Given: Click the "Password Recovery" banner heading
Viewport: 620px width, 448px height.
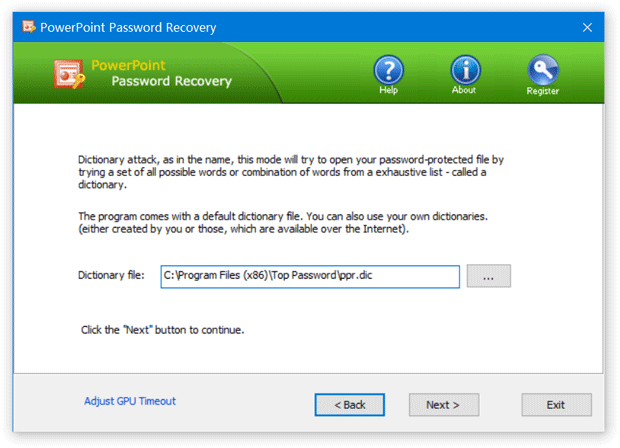Looking at the screenshot, I should [x=171, y=81].
